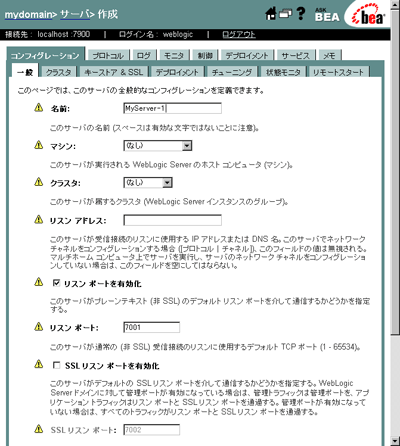Click warning icon beside リスン アドレス
The image size is (400, 446).
[x=39, y=219]
